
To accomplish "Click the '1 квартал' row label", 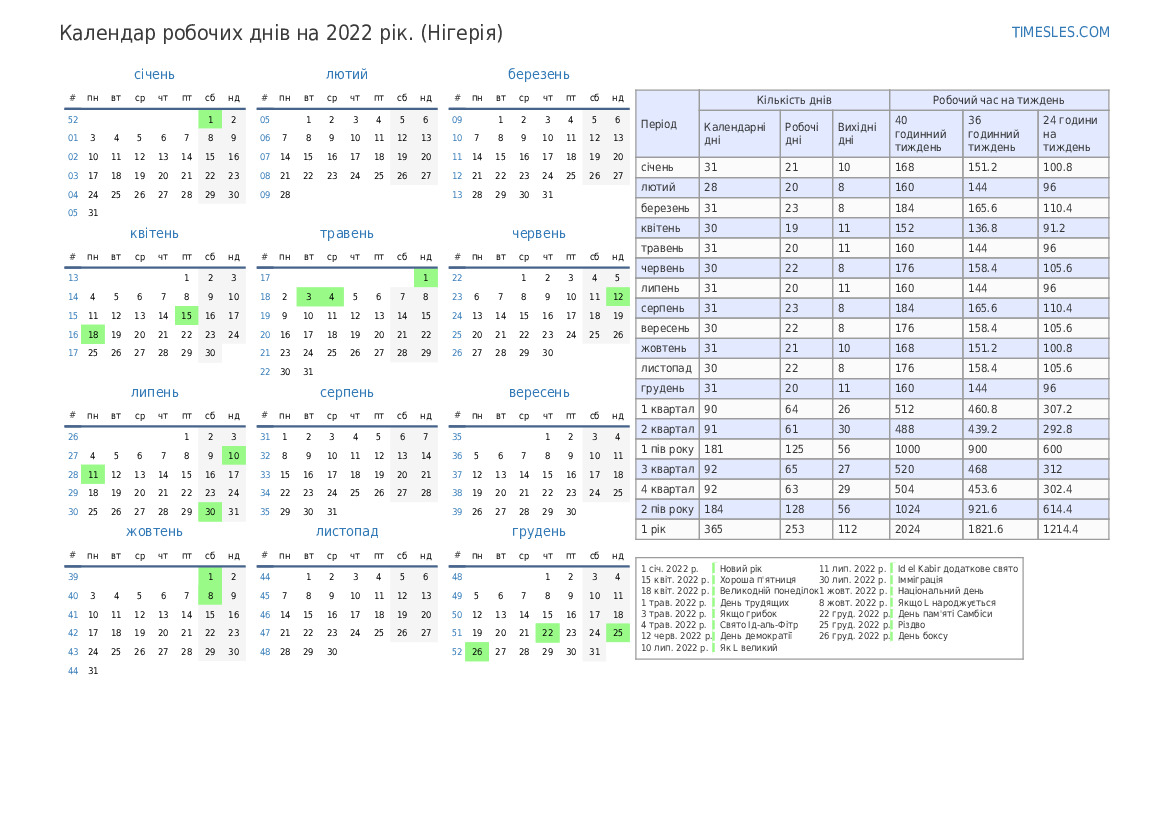I will click(667, 409).
